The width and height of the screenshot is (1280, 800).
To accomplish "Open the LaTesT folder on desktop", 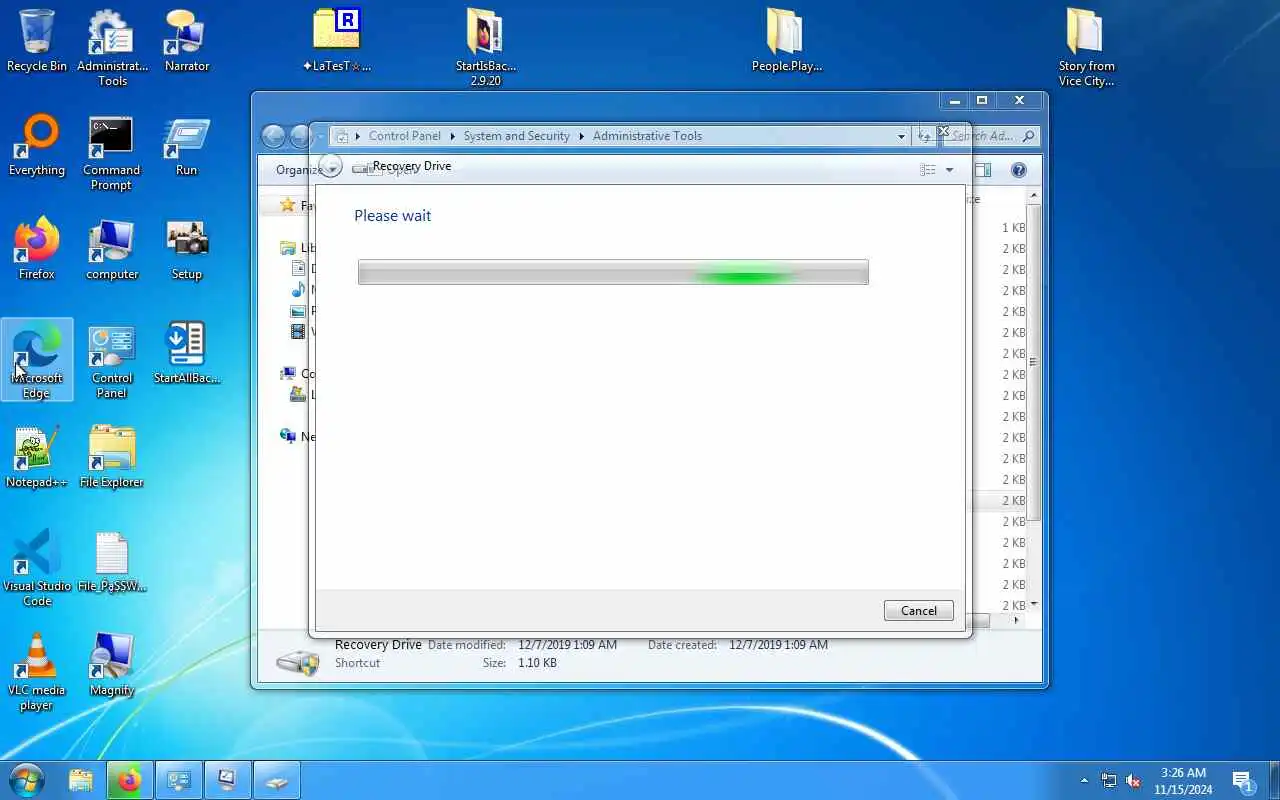I will click(x=337, y=41).
